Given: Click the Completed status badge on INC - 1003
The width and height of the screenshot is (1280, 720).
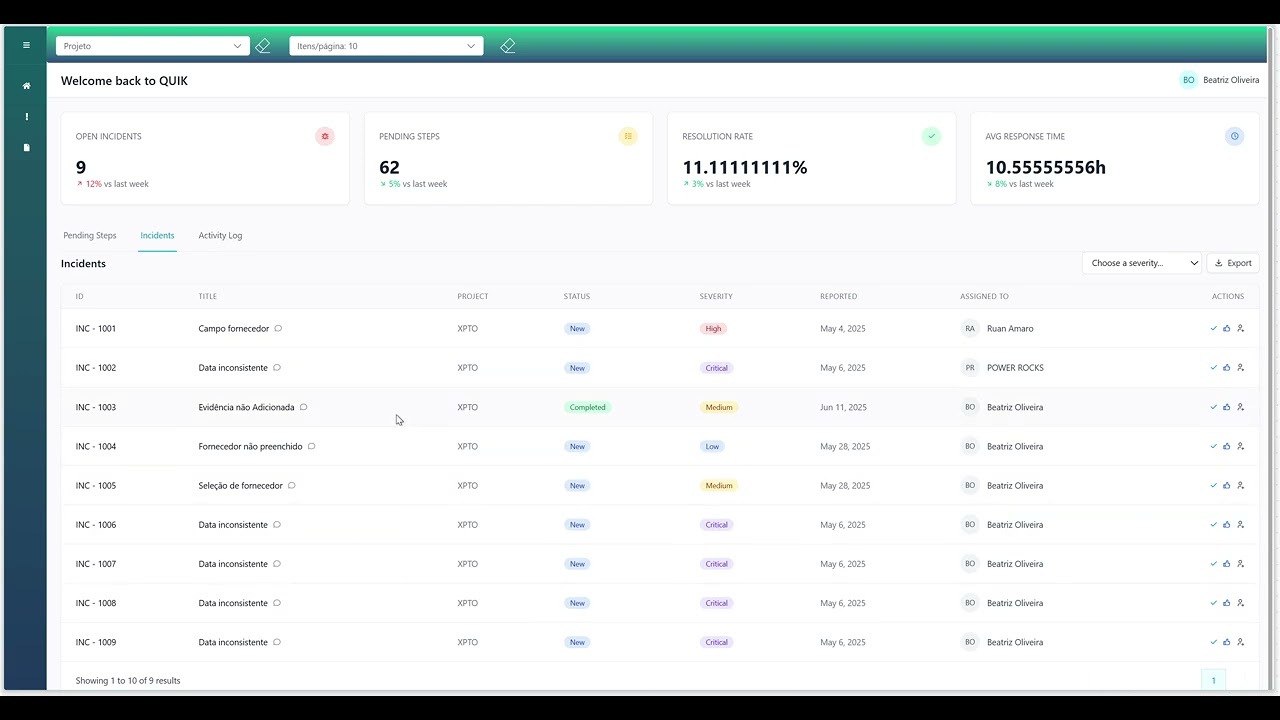Looking at the screenshot, I should 587,407.
